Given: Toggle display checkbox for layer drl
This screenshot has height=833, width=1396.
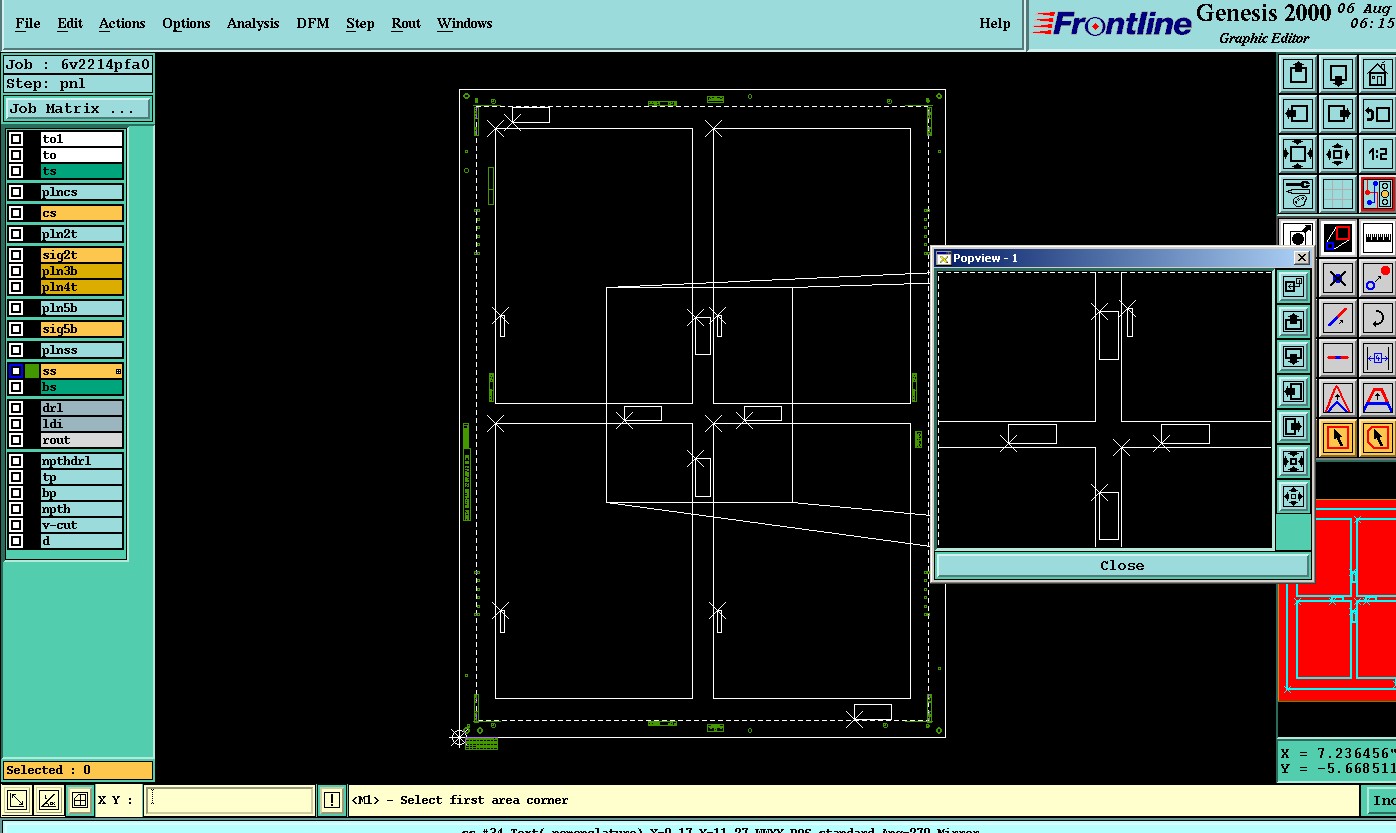Looking at the screenshot, I should coord(16,408).
